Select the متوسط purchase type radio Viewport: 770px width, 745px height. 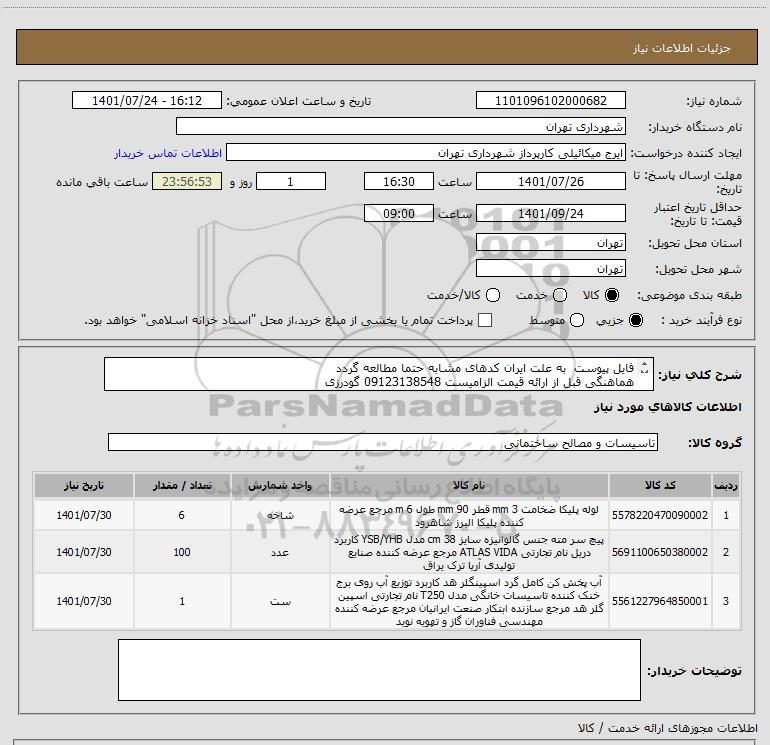coord(577,320)
